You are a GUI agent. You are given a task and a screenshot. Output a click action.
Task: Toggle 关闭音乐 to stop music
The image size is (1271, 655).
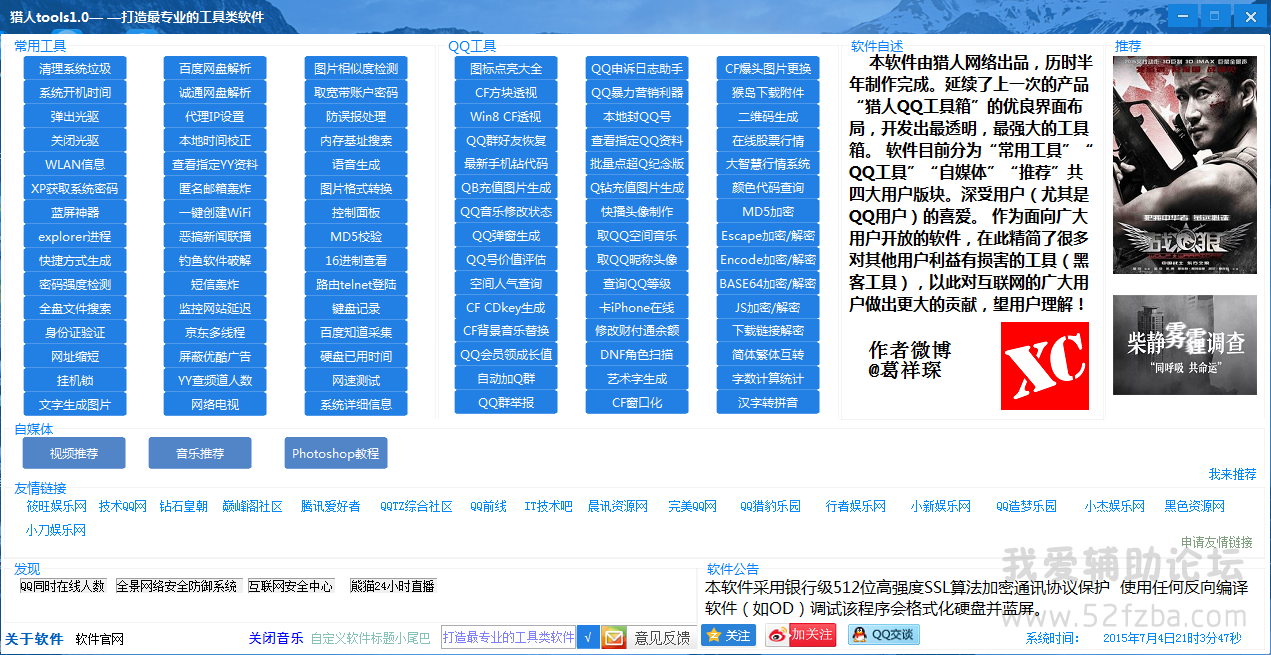(x=276, y=637)
